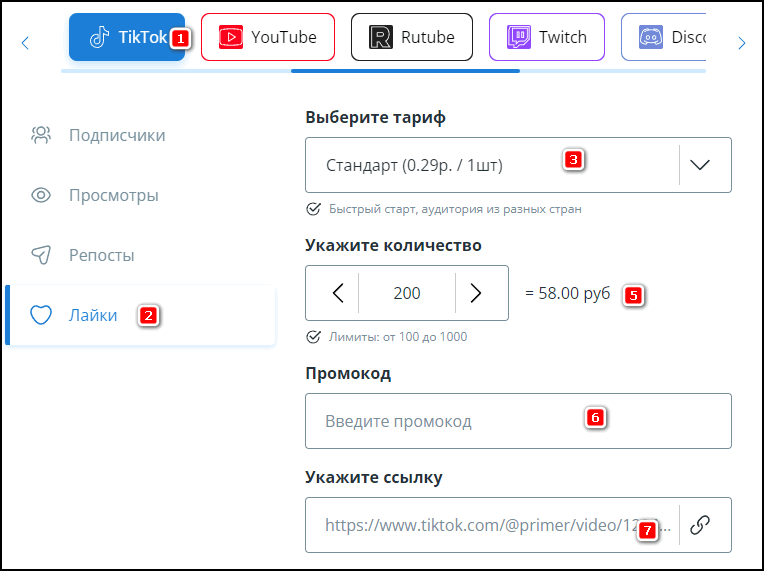Open the tariff dropdown Стандарт
Viewport: 764px width, 571px height.
click(518, 165)
